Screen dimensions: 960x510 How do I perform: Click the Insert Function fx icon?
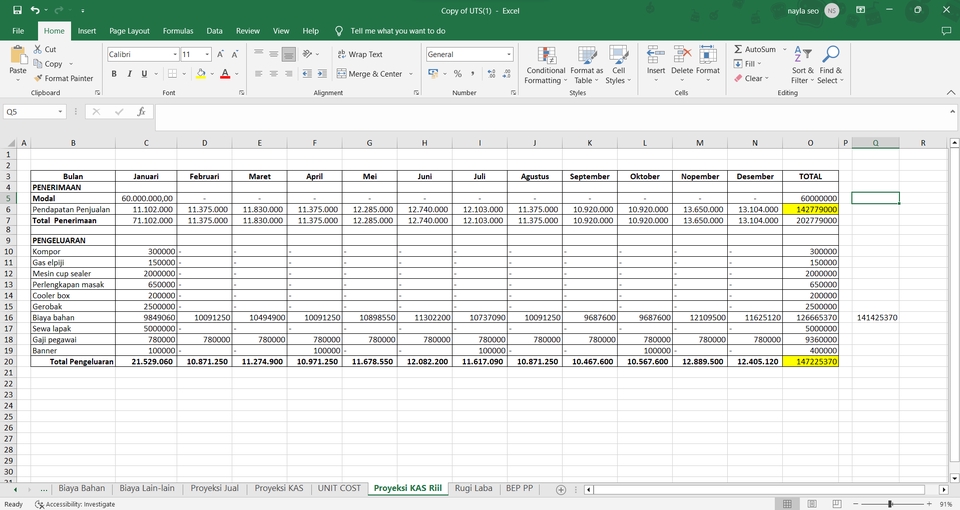point(141,111)
